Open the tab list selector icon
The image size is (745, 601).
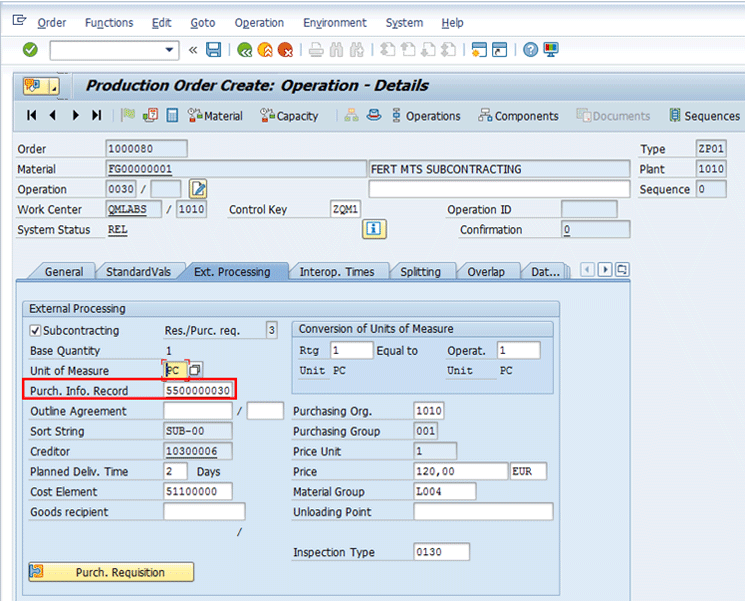[x=622, y=270]
